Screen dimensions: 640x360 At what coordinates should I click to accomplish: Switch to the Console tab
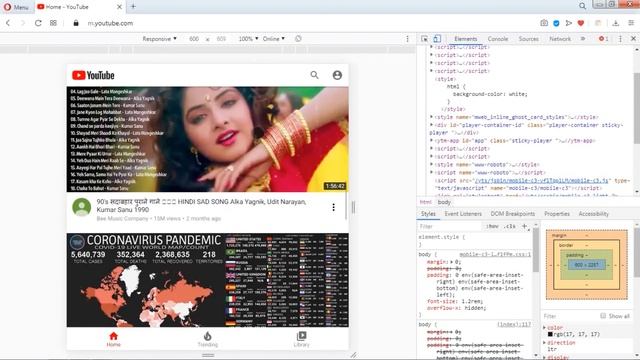(x=498, y=39)
